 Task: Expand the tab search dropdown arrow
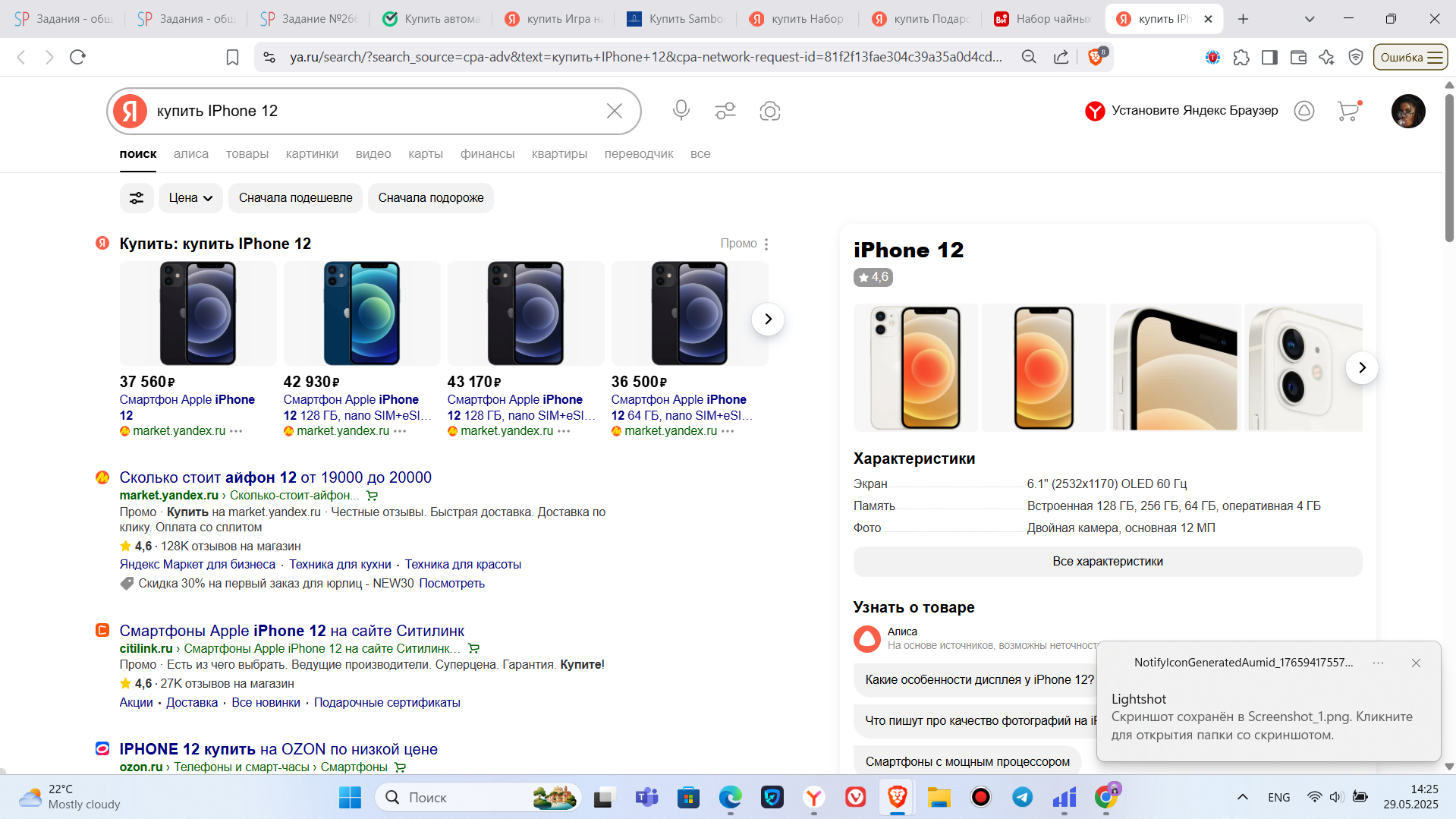click(1310, 19)
